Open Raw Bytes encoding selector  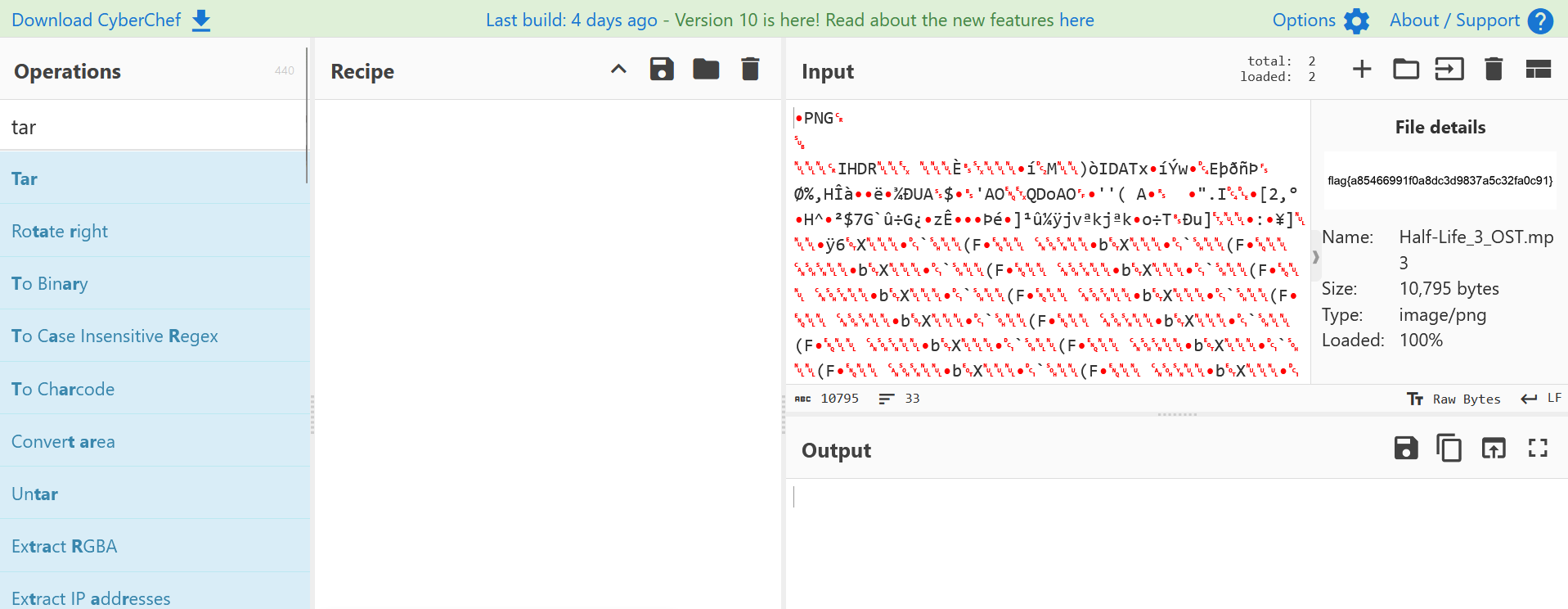click(1454, 399)
